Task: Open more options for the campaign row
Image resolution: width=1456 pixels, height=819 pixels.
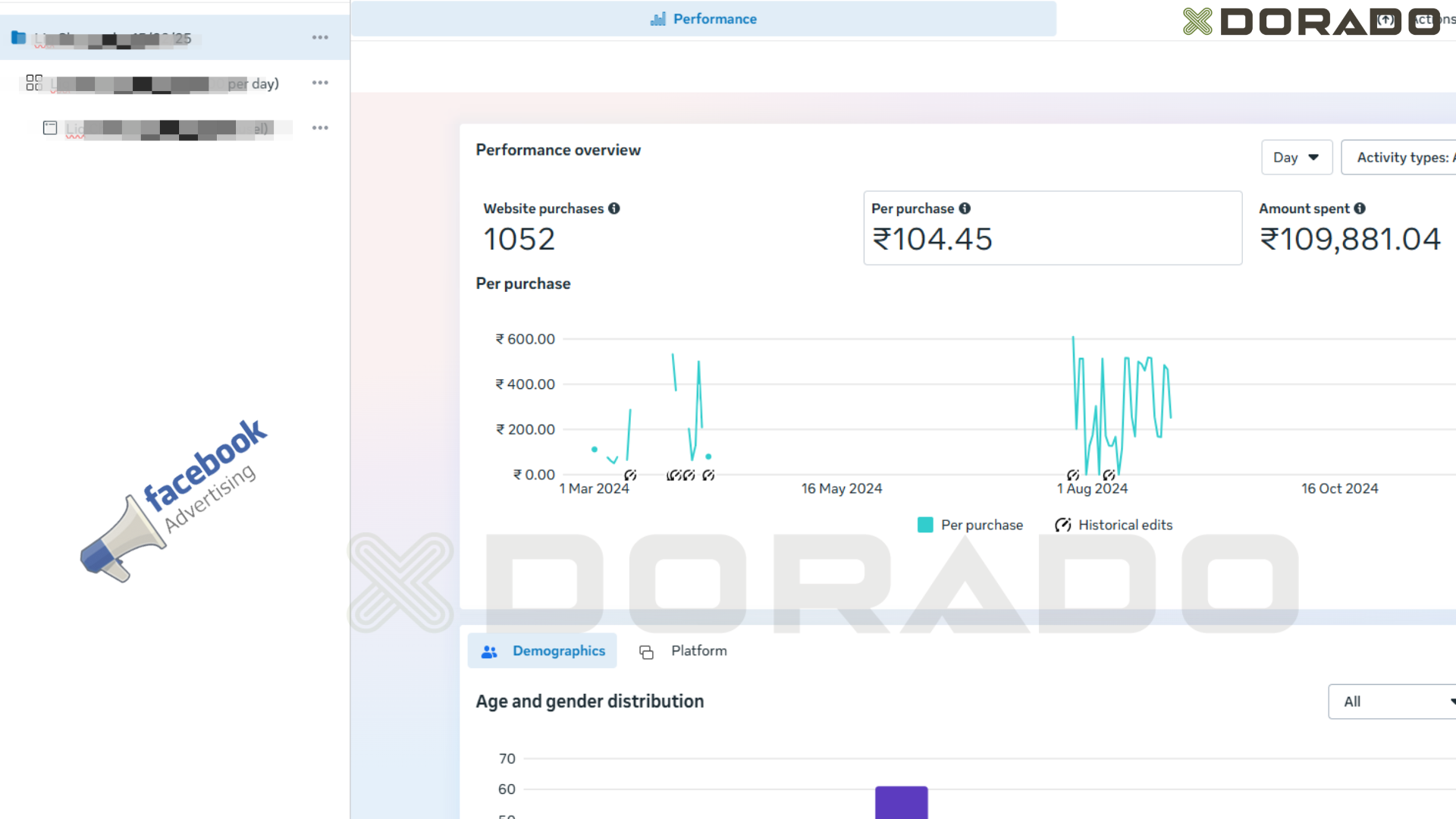Action: point(320,37)
